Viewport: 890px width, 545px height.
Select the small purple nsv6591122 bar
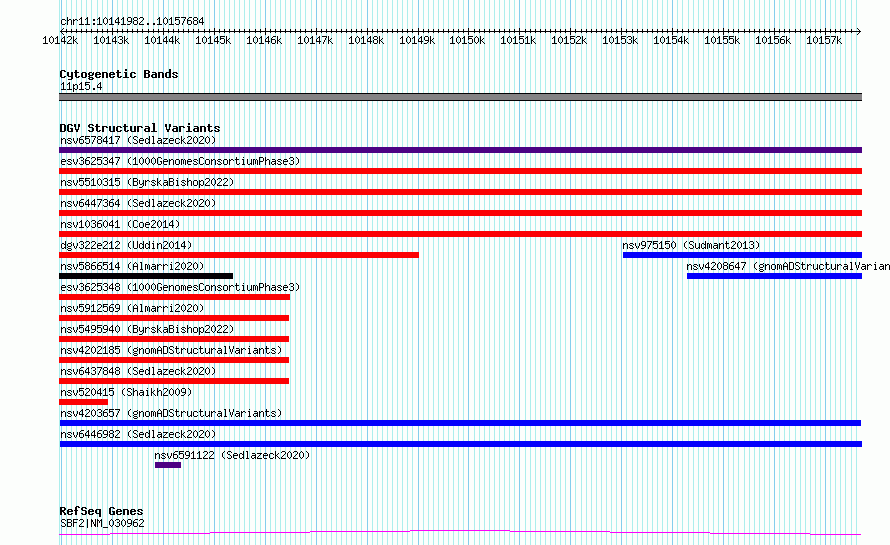click(x=168, y=465)
